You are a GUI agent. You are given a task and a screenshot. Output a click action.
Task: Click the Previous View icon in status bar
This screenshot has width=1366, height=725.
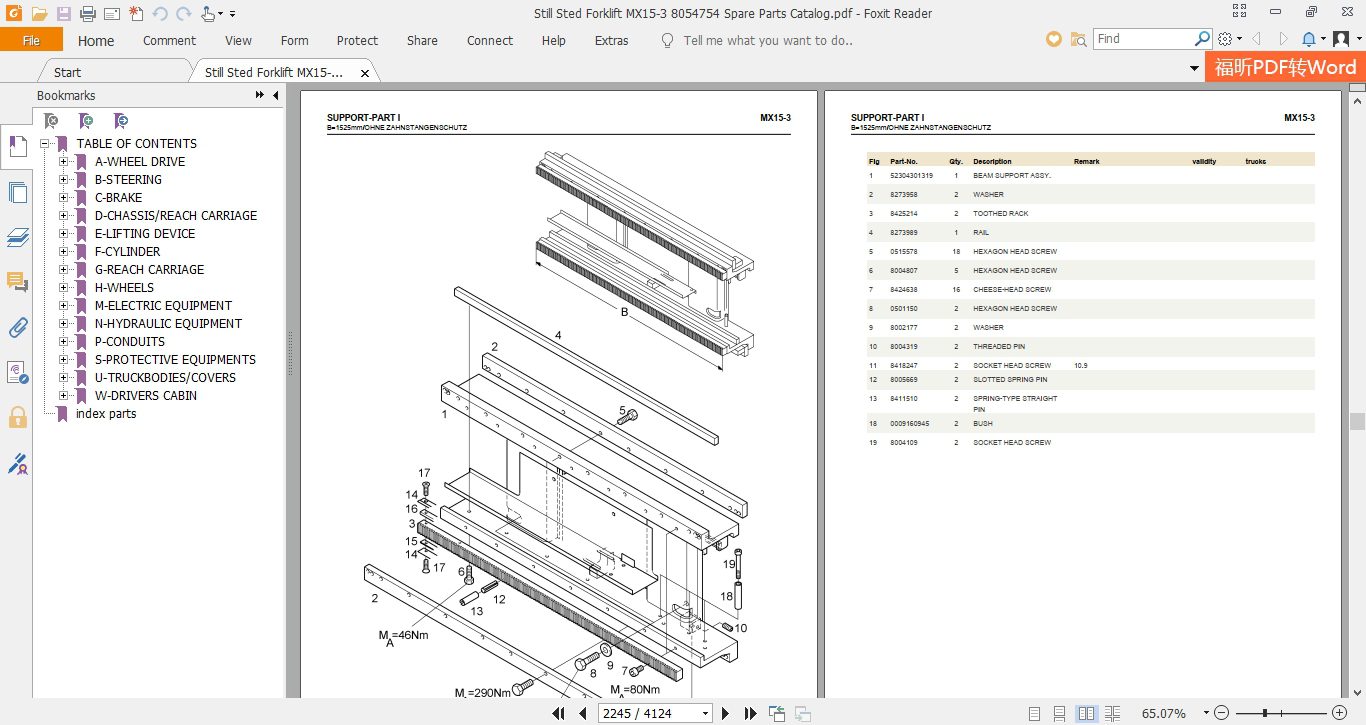click(777, 713)
